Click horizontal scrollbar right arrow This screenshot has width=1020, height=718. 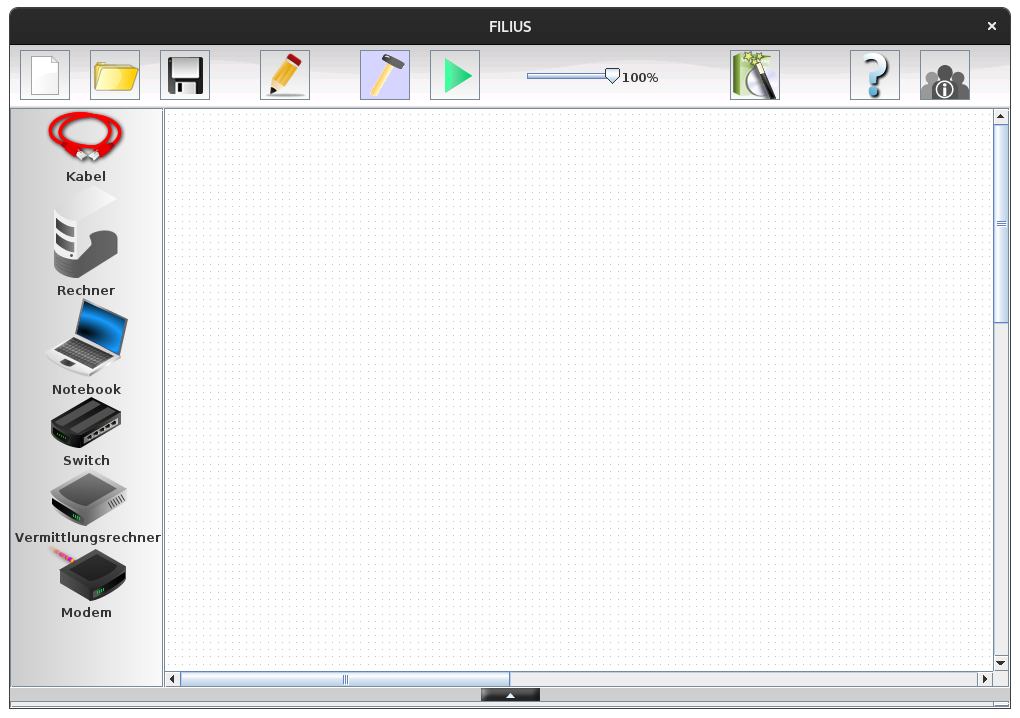coord(985,679)
